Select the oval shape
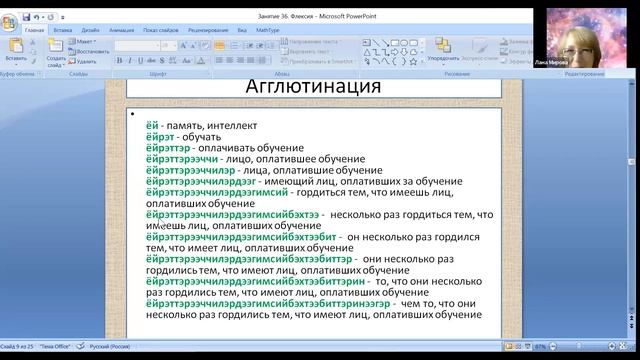Screen dimensions: 640x360 click(x=404, y=42)
